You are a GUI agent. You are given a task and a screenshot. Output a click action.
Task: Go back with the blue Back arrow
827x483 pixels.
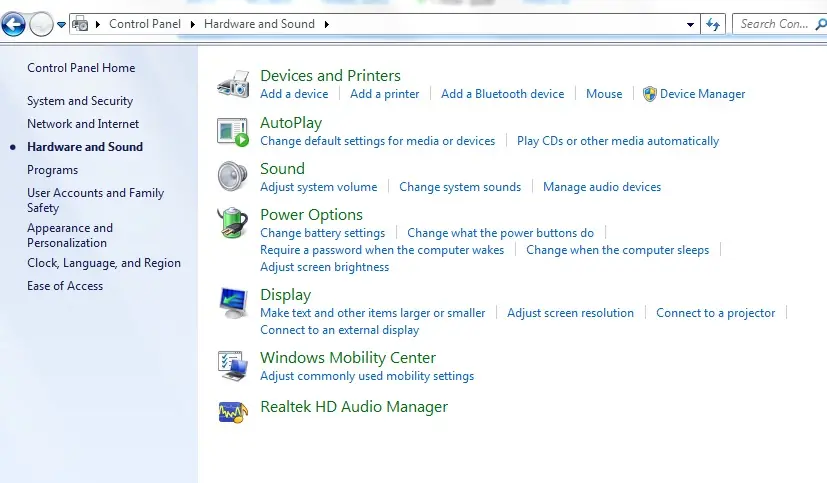coord(13,24)
